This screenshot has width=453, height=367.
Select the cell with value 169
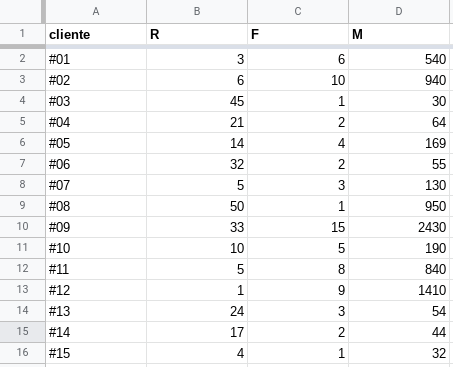click(399, 143)
